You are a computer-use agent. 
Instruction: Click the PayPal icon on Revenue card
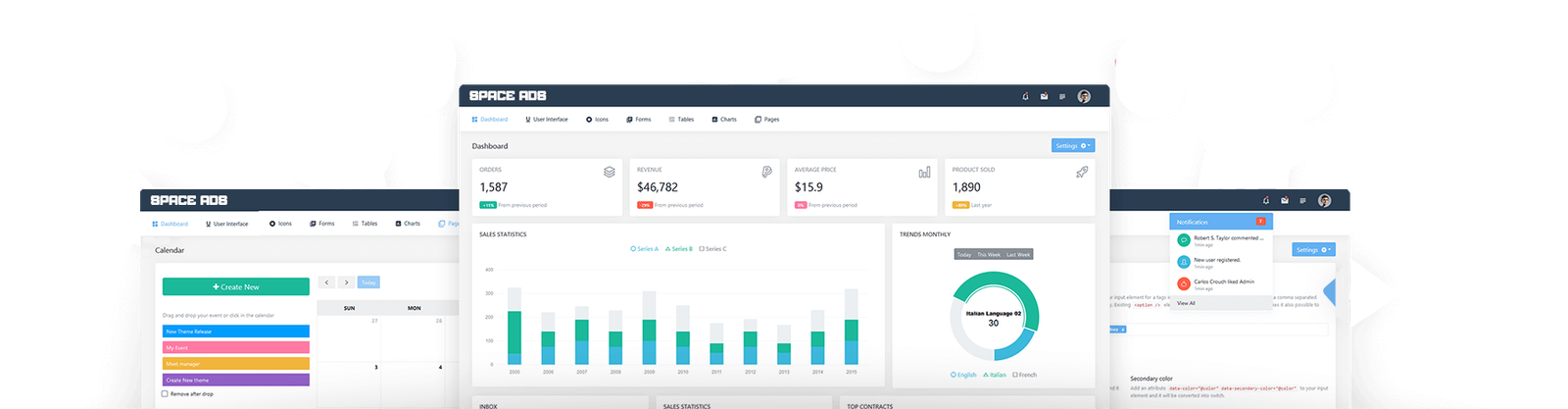click(766, 172)
